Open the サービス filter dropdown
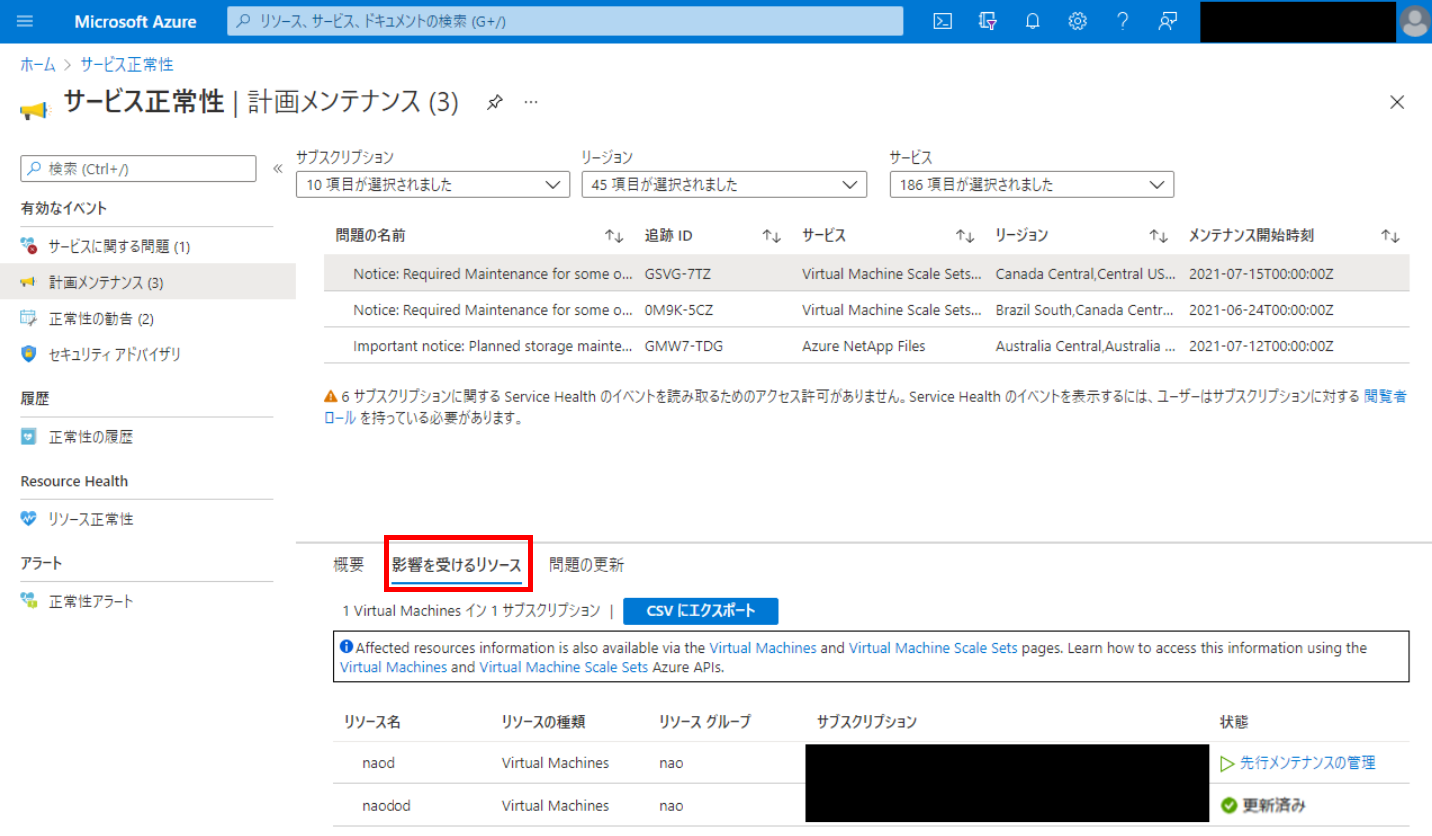The height and width of the screenshot is (836, 1432). 1032,184
